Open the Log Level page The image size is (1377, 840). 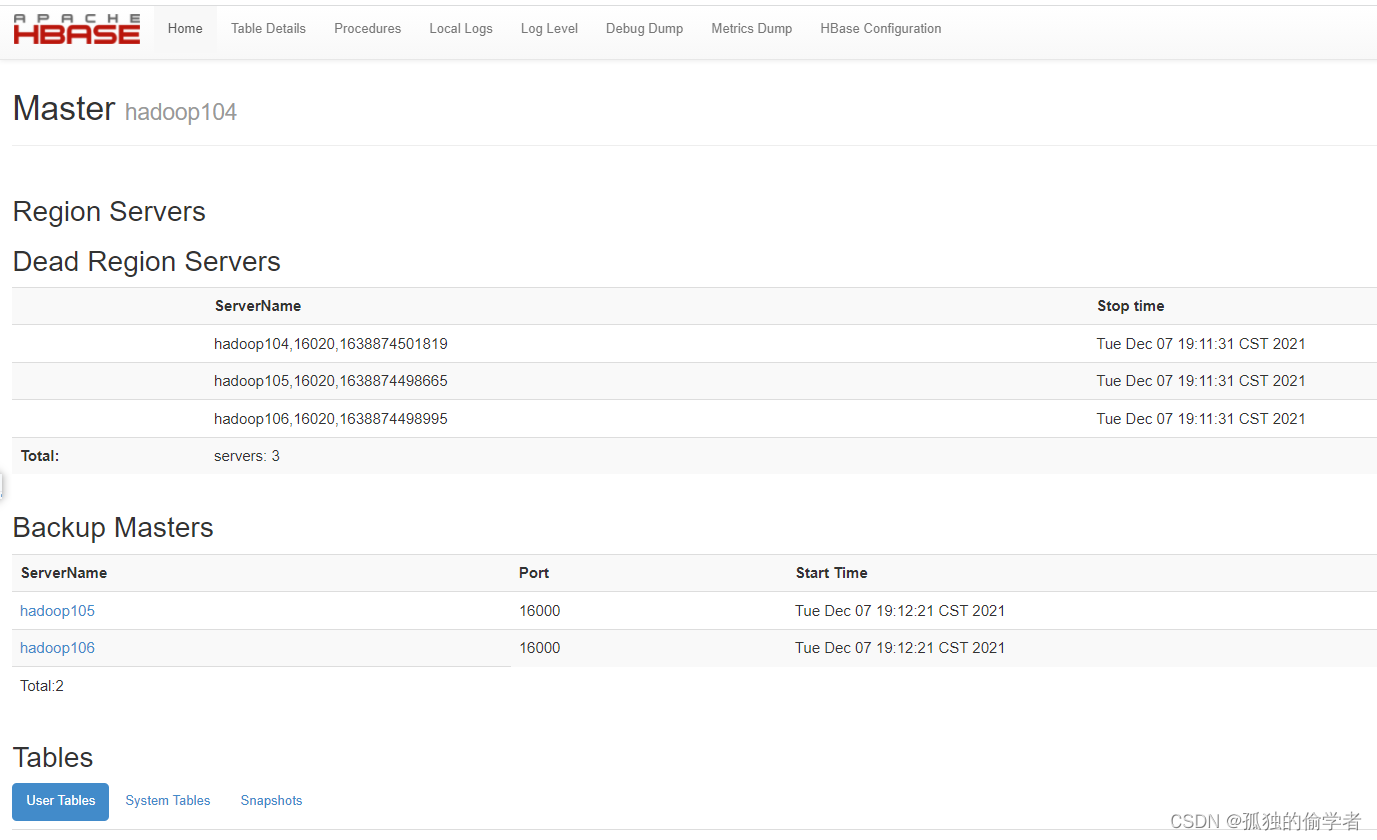[x=549, y=29]
